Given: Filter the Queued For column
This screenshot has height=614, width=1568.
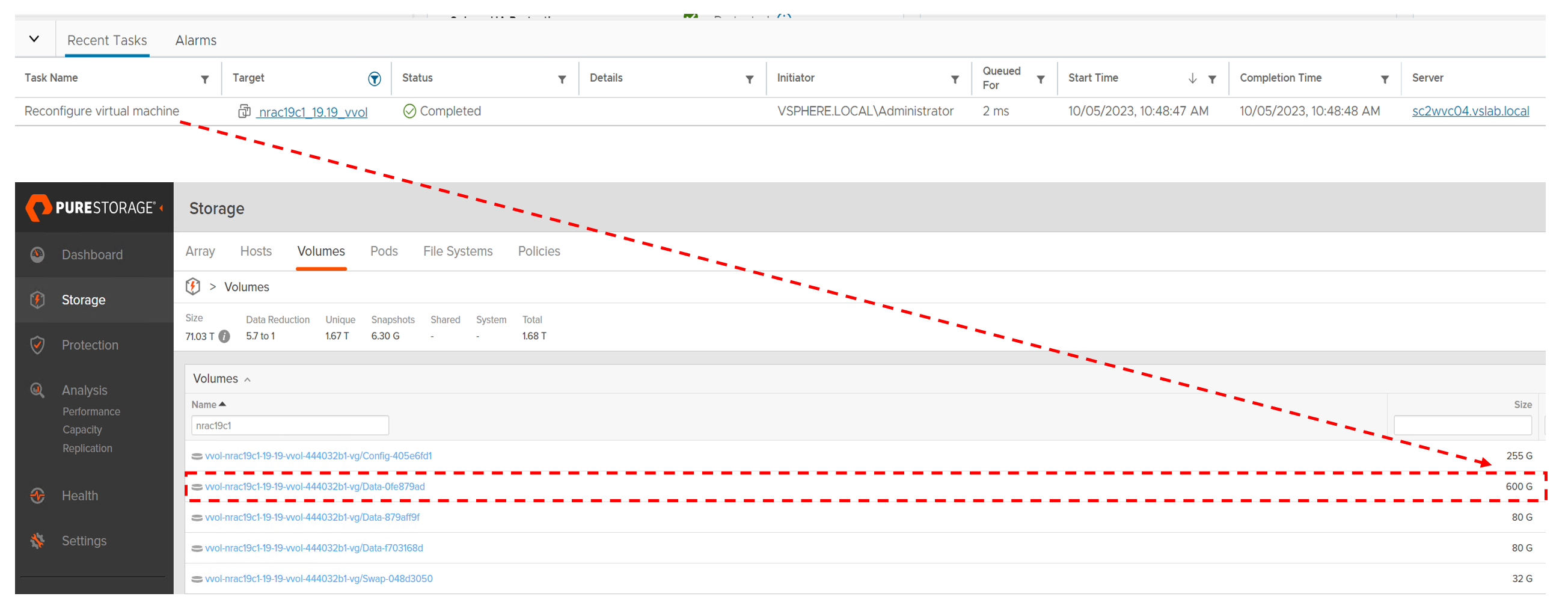Looking at the screenshot, I should tap(1041, 79).
